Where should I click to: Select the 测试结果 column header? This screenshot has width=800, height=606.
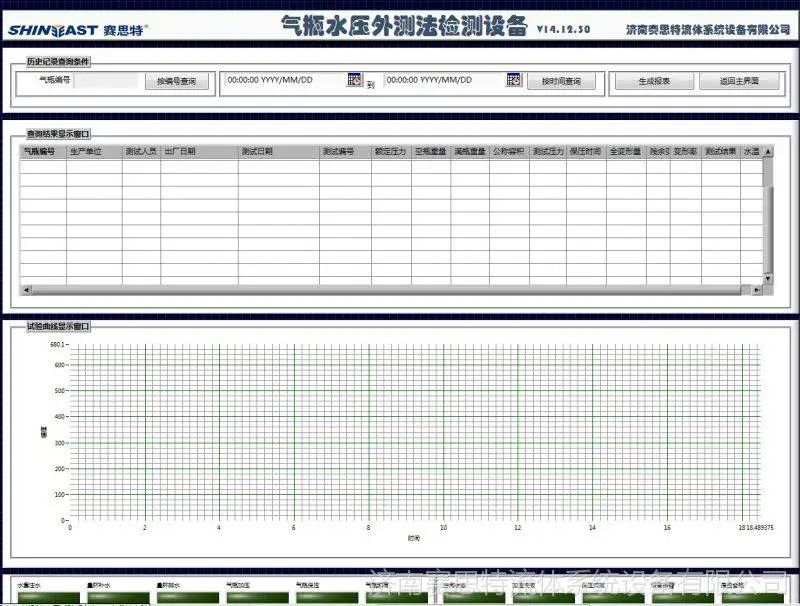pyautogui.click(x=720, y=152)
